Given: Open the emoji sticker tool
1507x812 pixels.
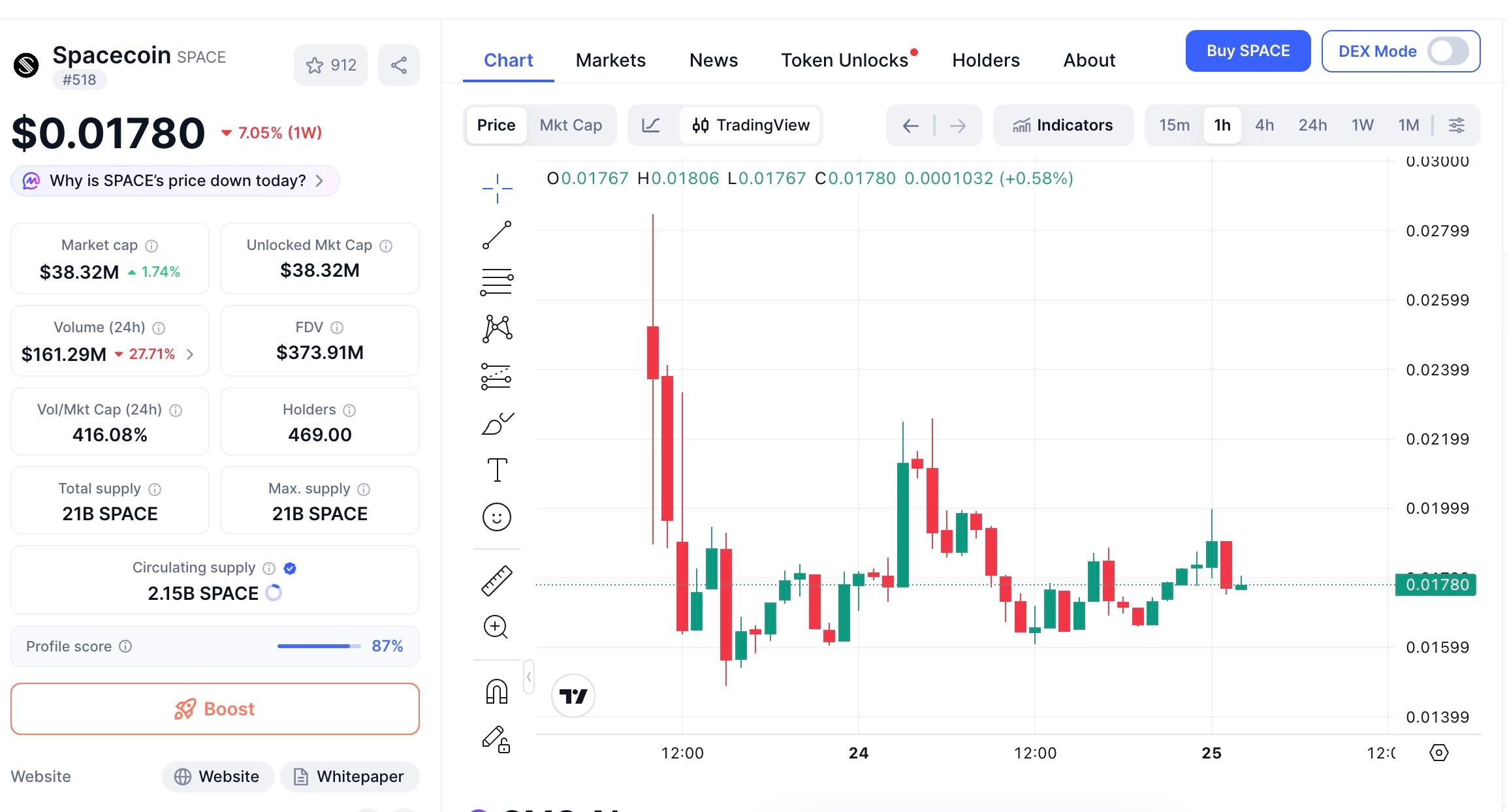Looking at the screenshot, I should point(496,517).
